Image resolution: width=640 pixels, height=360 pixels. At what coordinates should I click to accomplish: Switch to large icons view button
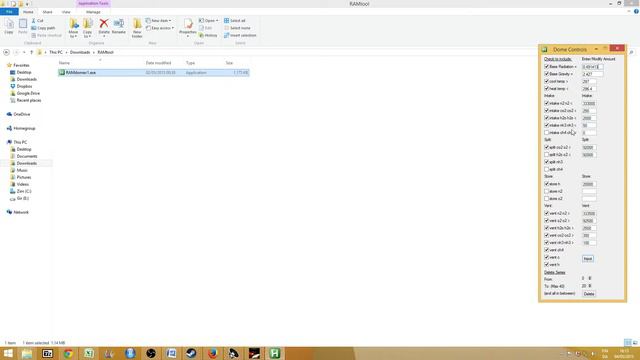(635, 343)
